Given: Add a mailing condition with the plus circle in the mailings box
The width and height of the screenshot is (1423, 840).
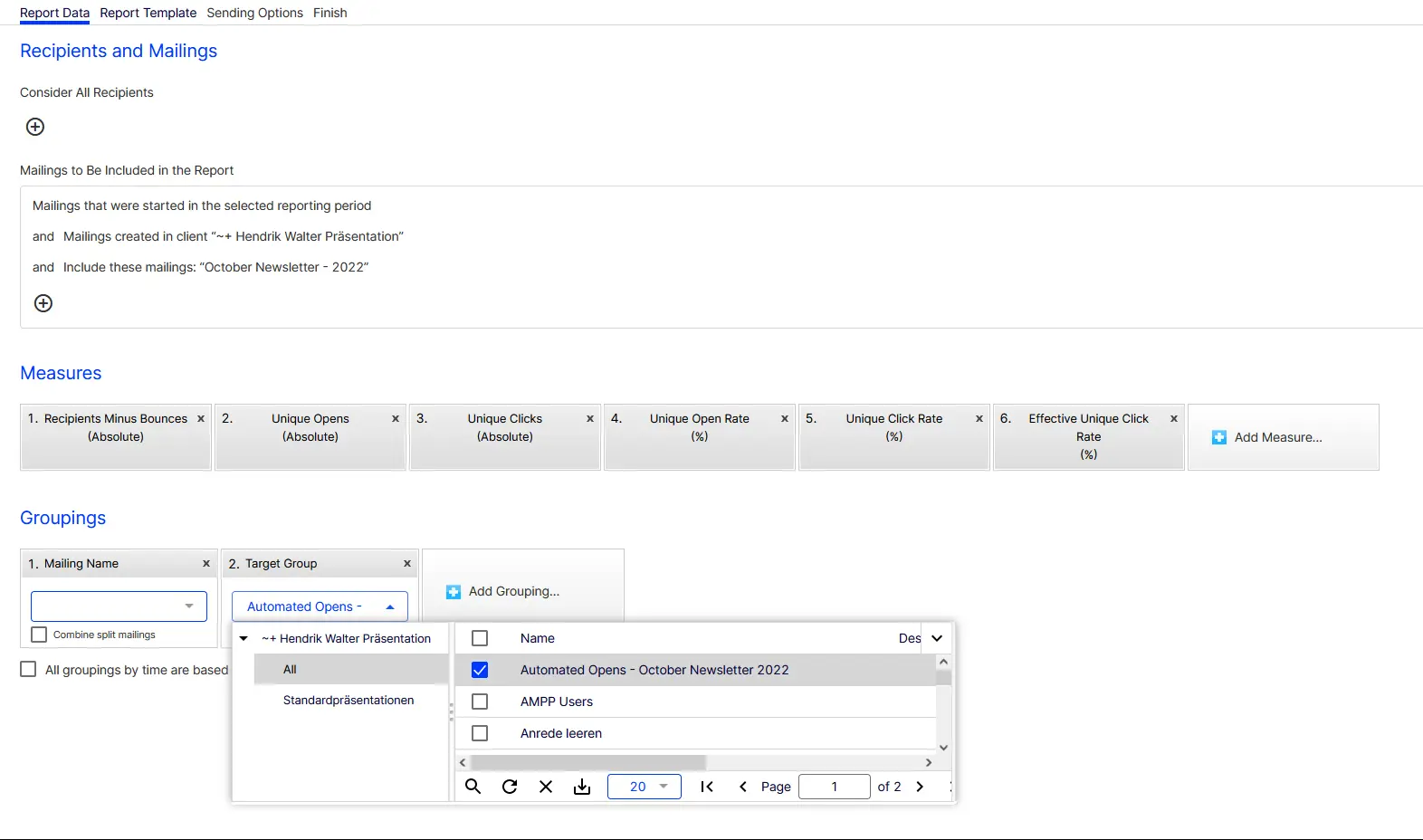Looking at the screenshot, I should (43, 303).
